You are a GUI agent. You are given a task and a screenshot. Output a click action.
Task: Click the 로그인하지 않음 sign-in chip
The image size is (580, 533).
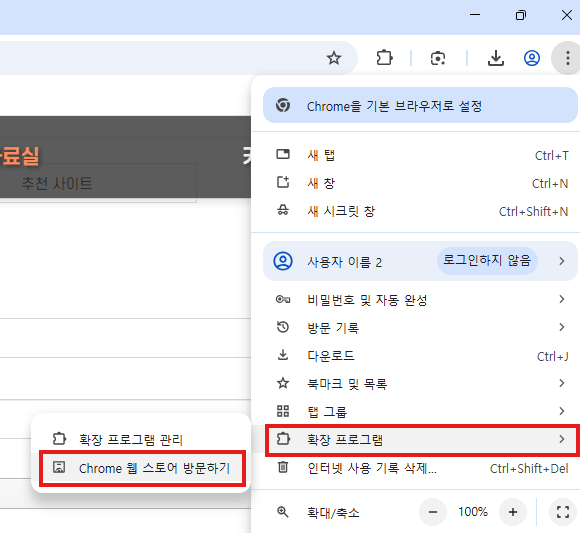(x=487, y=261)
